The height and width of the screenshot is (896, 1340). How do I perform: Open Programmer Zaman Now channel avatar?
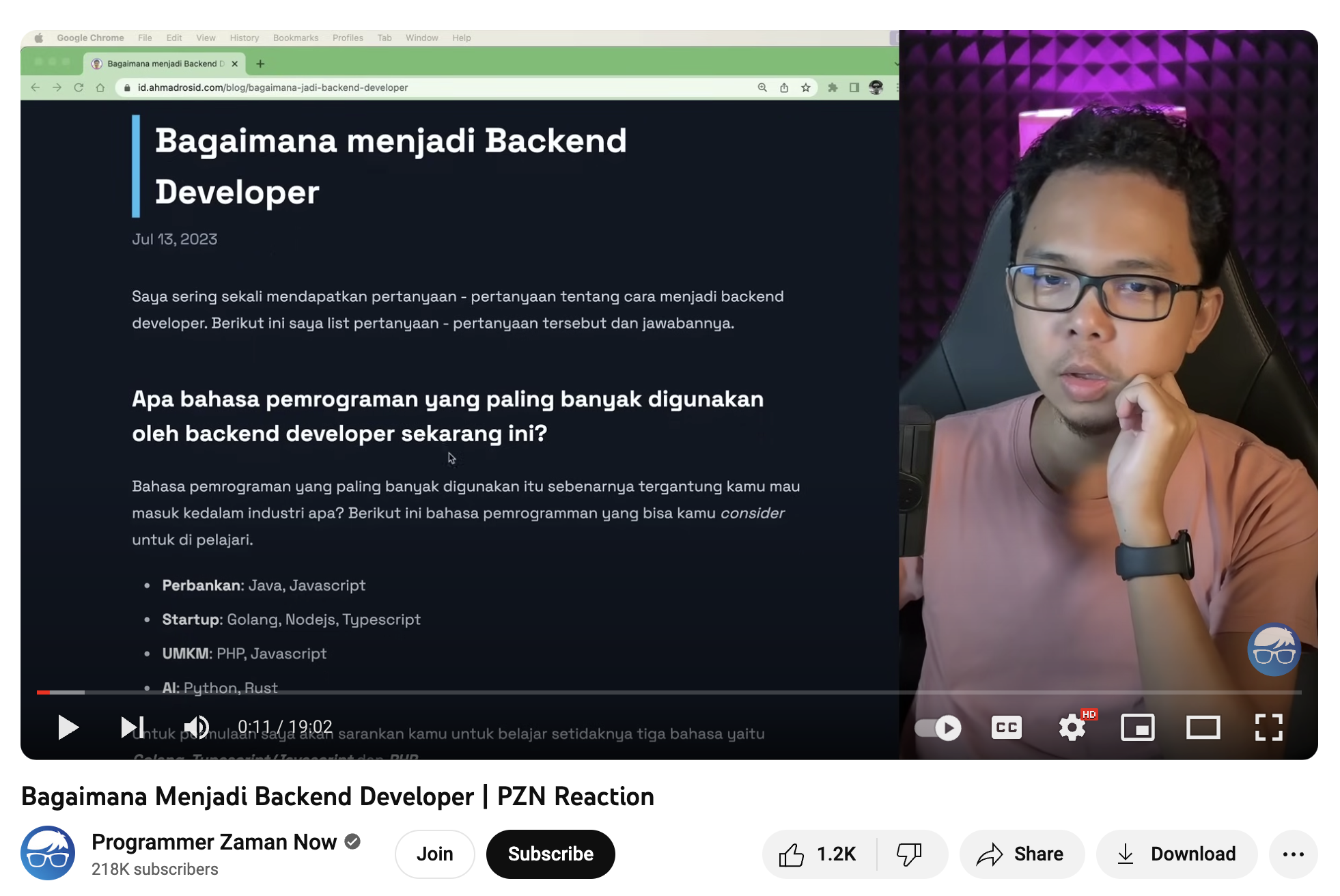tap(48, 854)
